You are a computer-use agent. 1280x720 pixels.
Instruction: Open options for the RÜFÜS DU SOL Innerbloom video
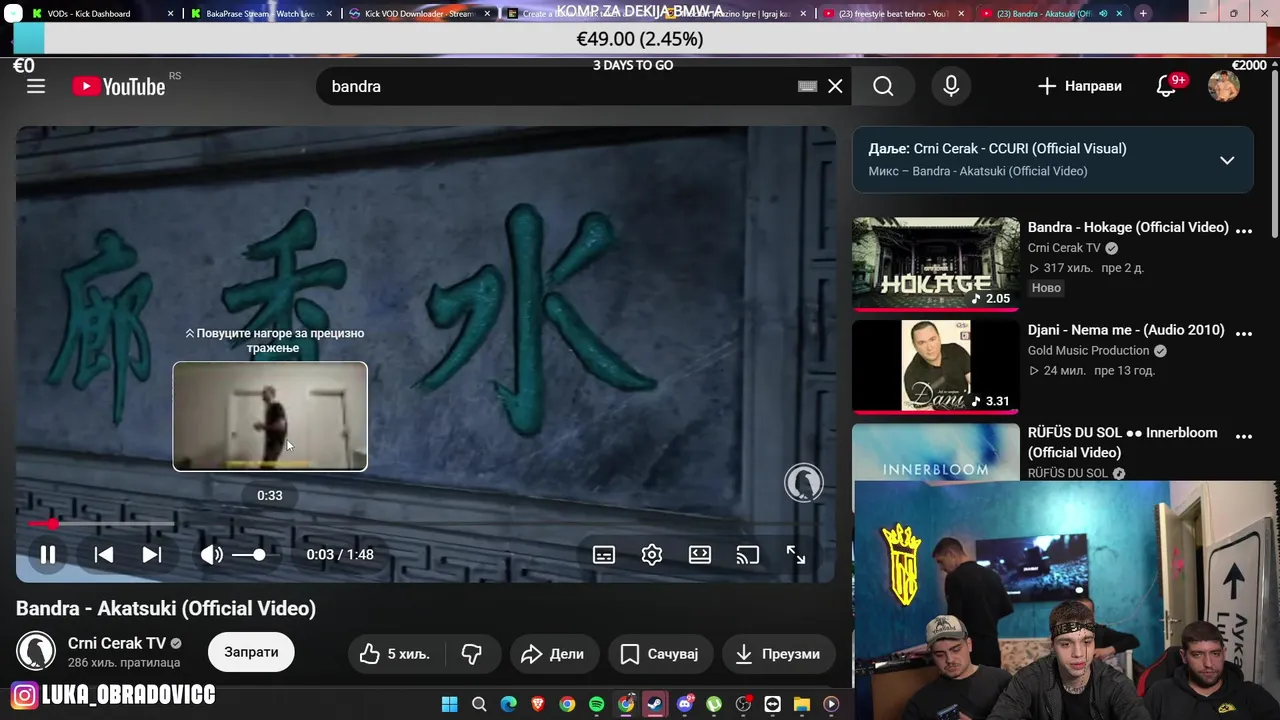(x=1244, y=436)
